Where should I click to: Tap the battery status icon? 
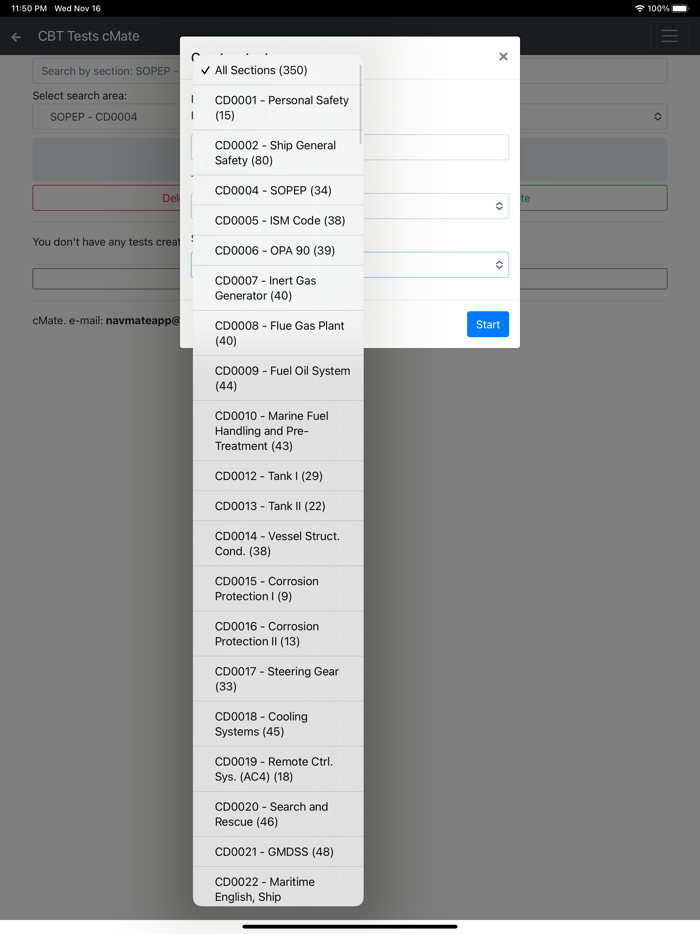tap(680, 8)
